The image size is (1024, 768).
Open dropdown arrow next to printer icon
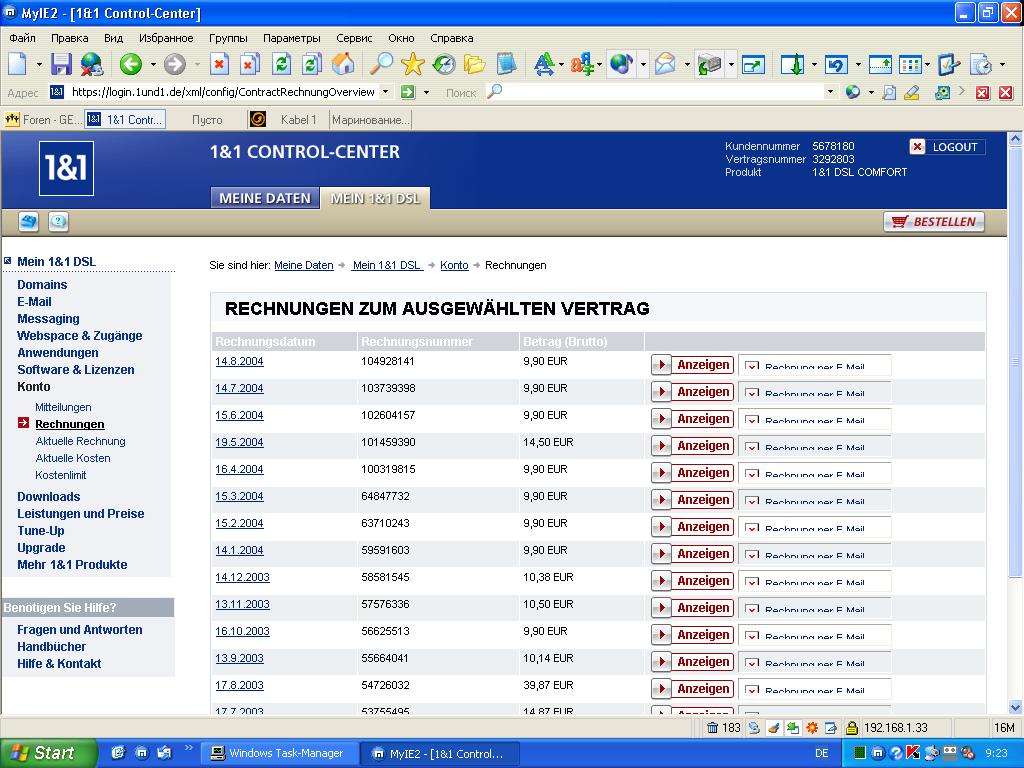coord(731,64)
